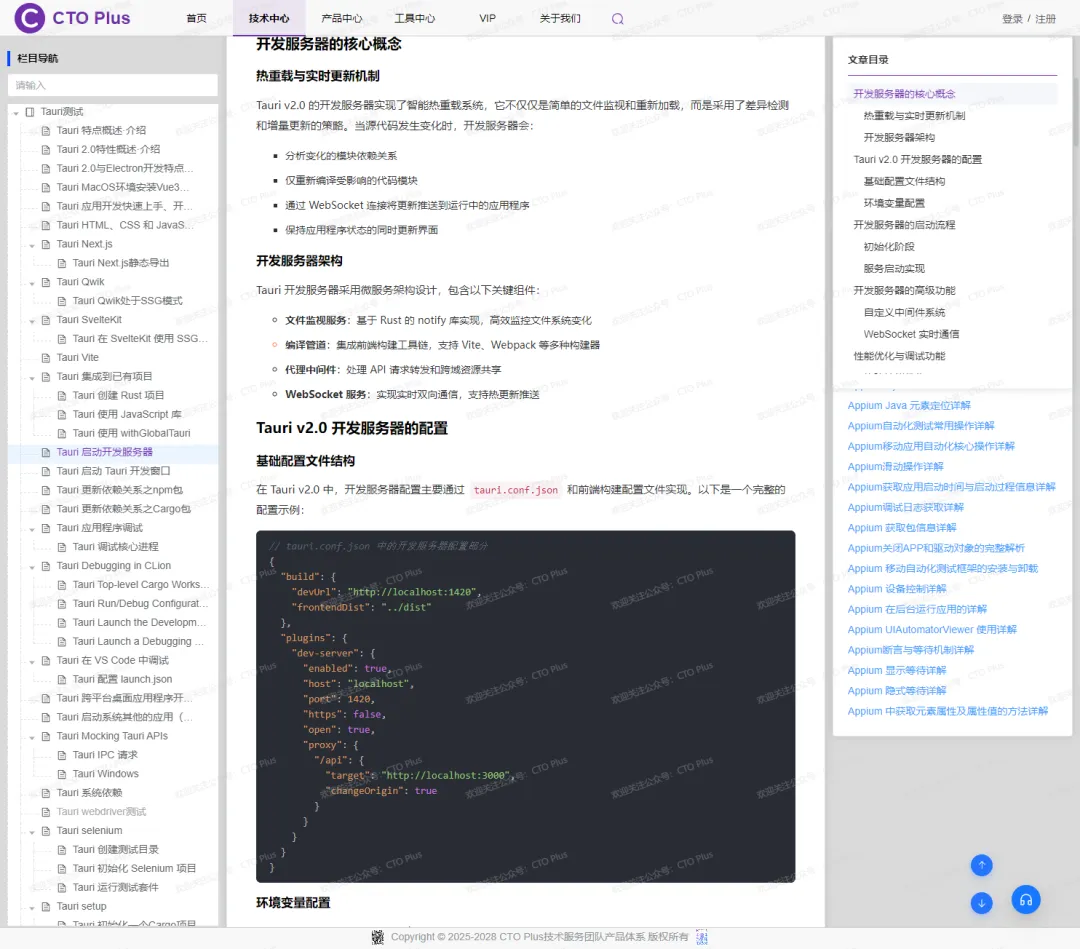Open Appium滑动操作详解 link
The width and height of the screenshot is (1080, 949).
(x=895, y=466)
